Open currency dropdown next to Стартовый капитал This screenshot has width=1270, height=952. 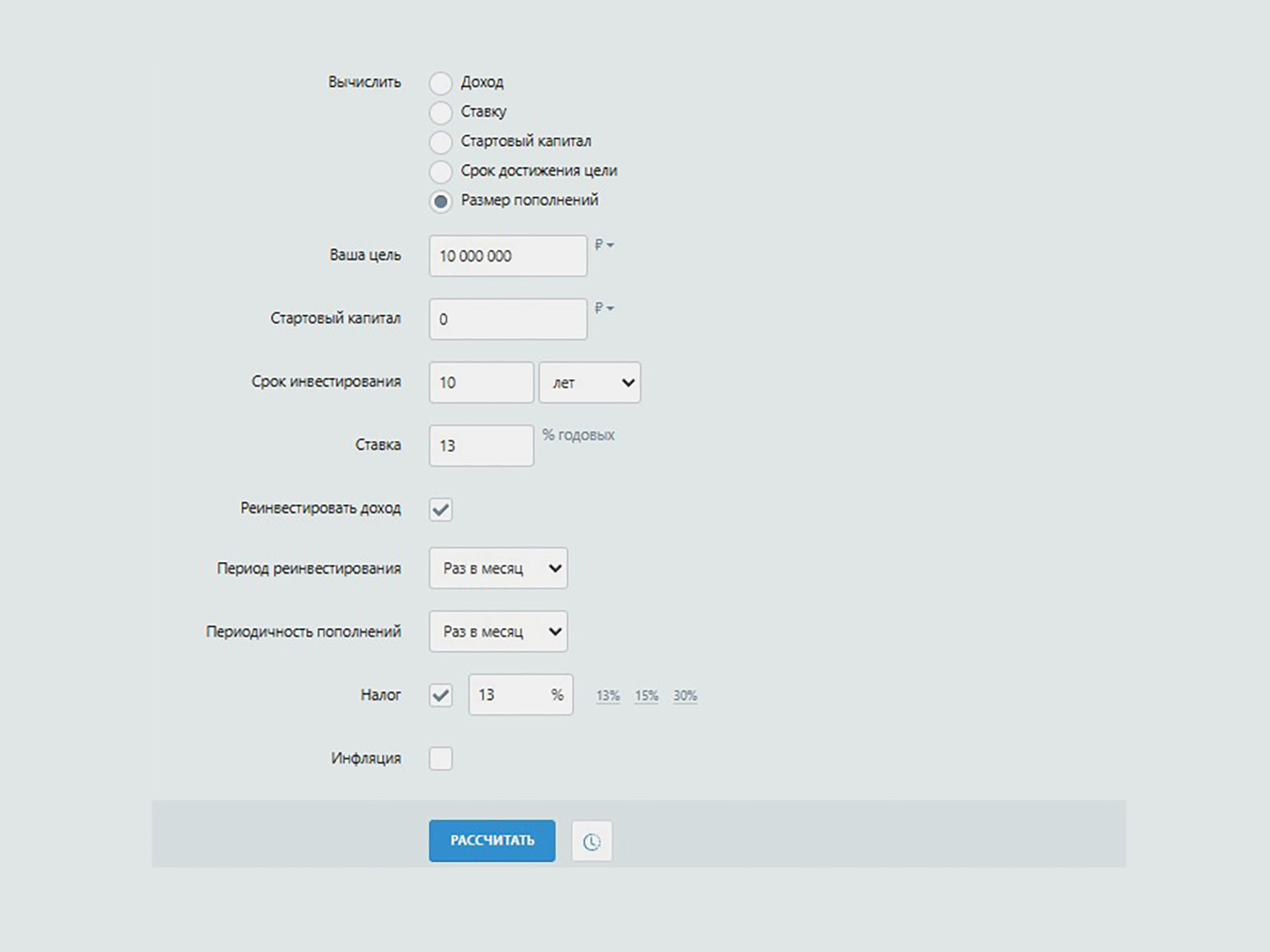click(604, 308)
